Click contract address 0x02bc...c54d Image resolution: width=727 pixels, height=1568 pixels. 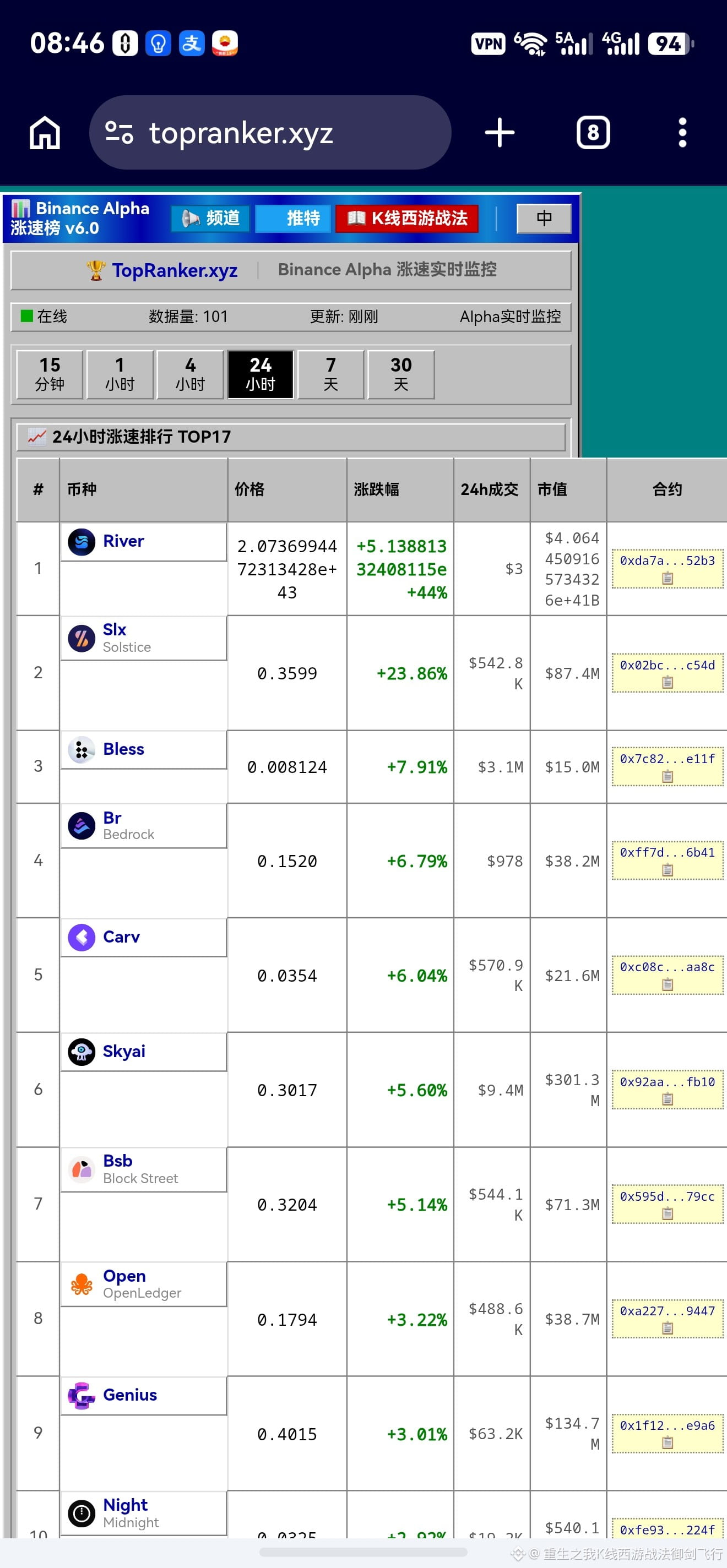click(668, 665)
